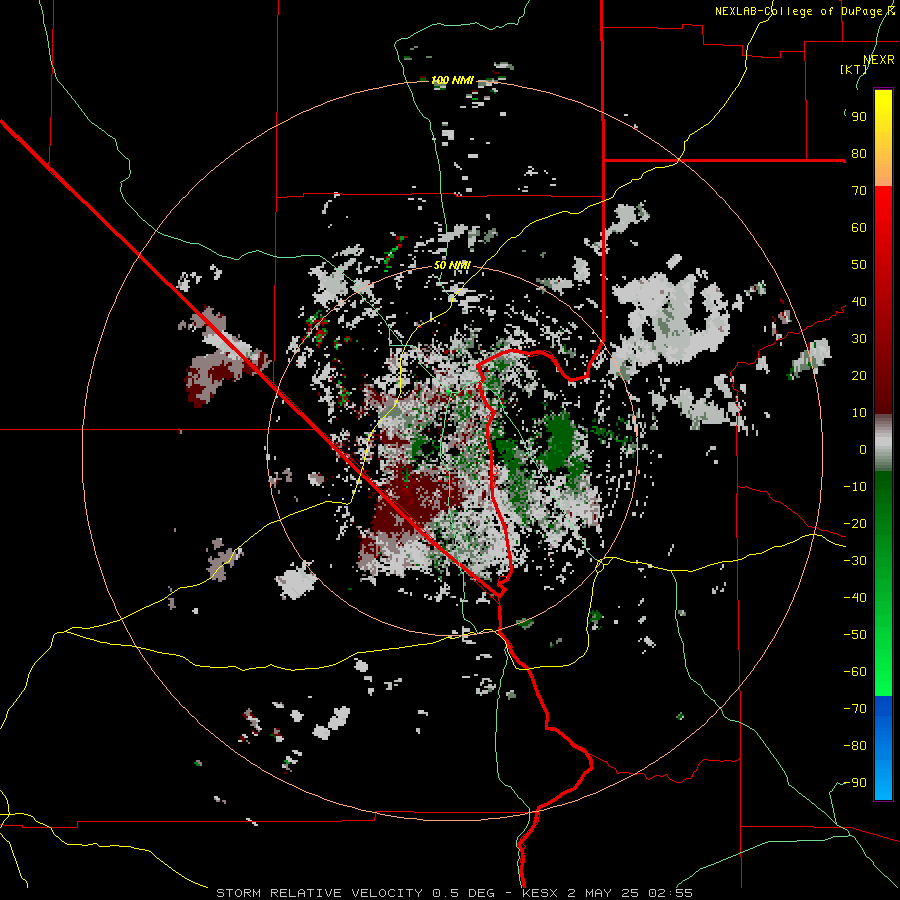Click the legend value '50'

click(859, 265)
